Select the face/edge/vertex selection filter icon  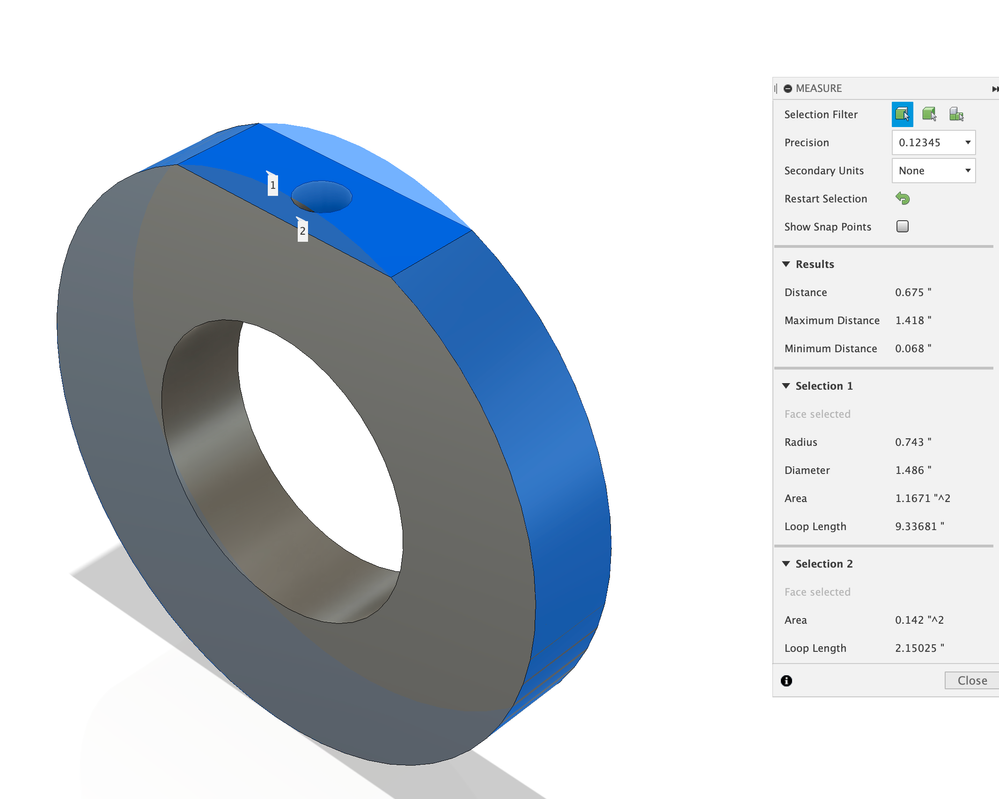[x=902, y=115]
